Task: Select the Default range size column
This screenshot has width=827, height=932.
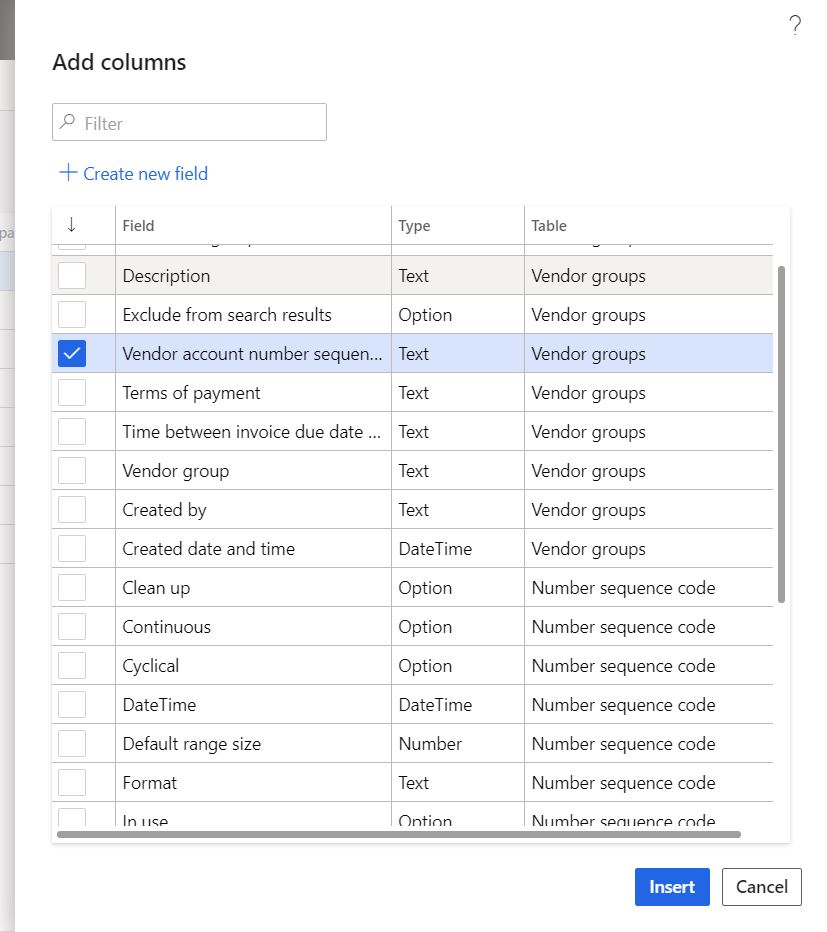Action: coord(70,743)
